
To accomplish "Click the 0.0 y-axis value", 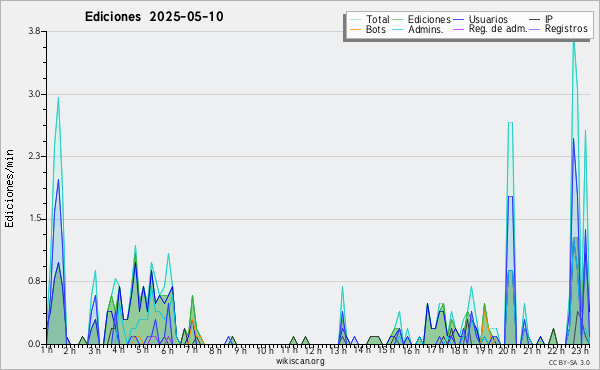I will 35,344.
